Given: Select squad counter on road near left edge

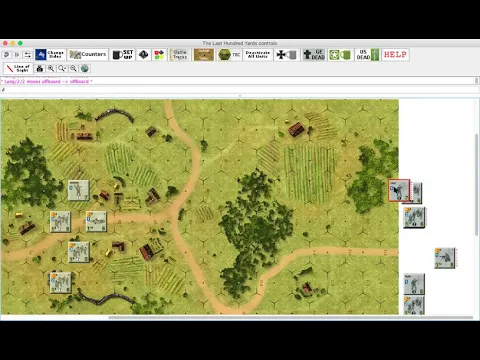Looking at the screenshot, I should [x=60, y=221].
